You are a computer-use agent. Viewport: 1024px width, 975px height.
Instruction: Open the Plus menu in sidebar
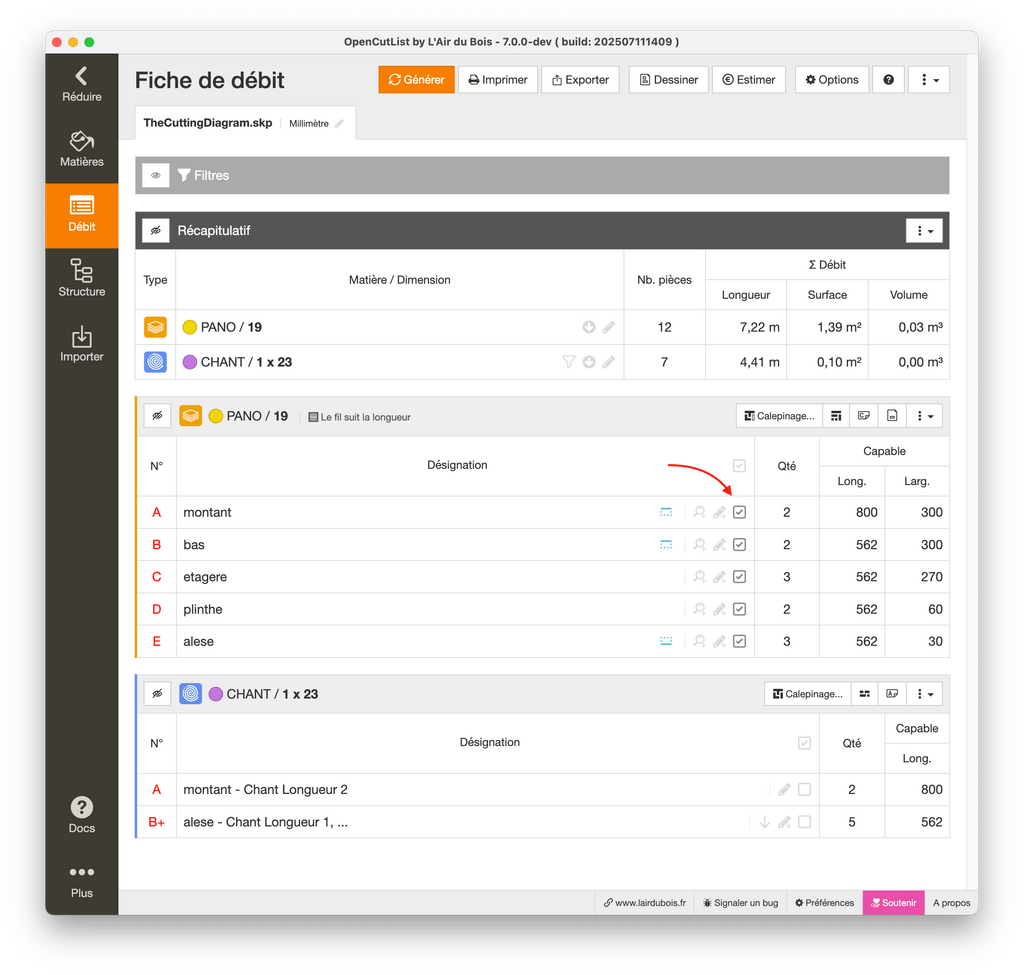click(x=82, y=882)
